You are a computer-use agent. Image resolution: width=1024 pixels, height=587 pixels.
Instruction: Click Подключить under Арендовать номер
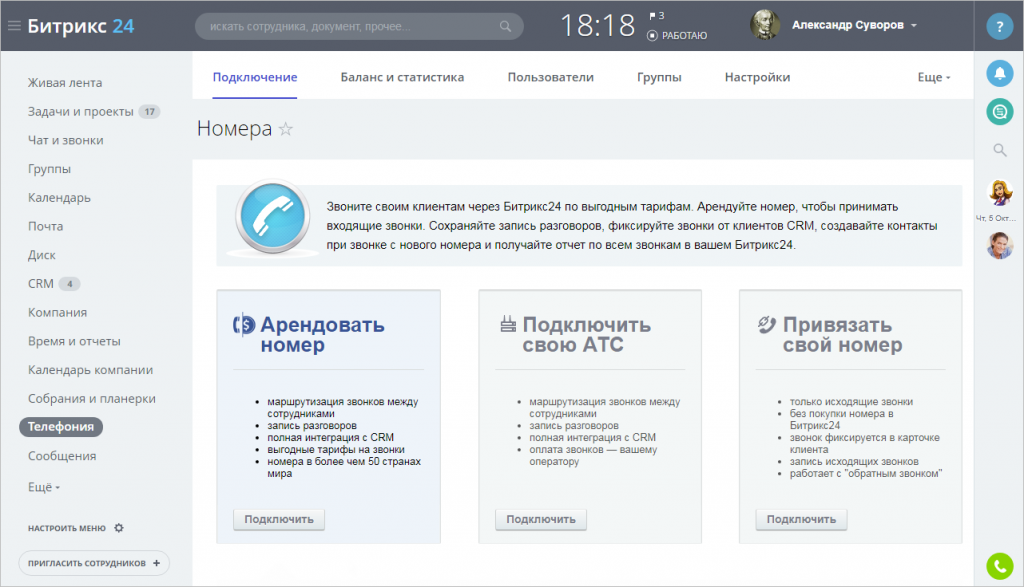[x=279, y=519]
